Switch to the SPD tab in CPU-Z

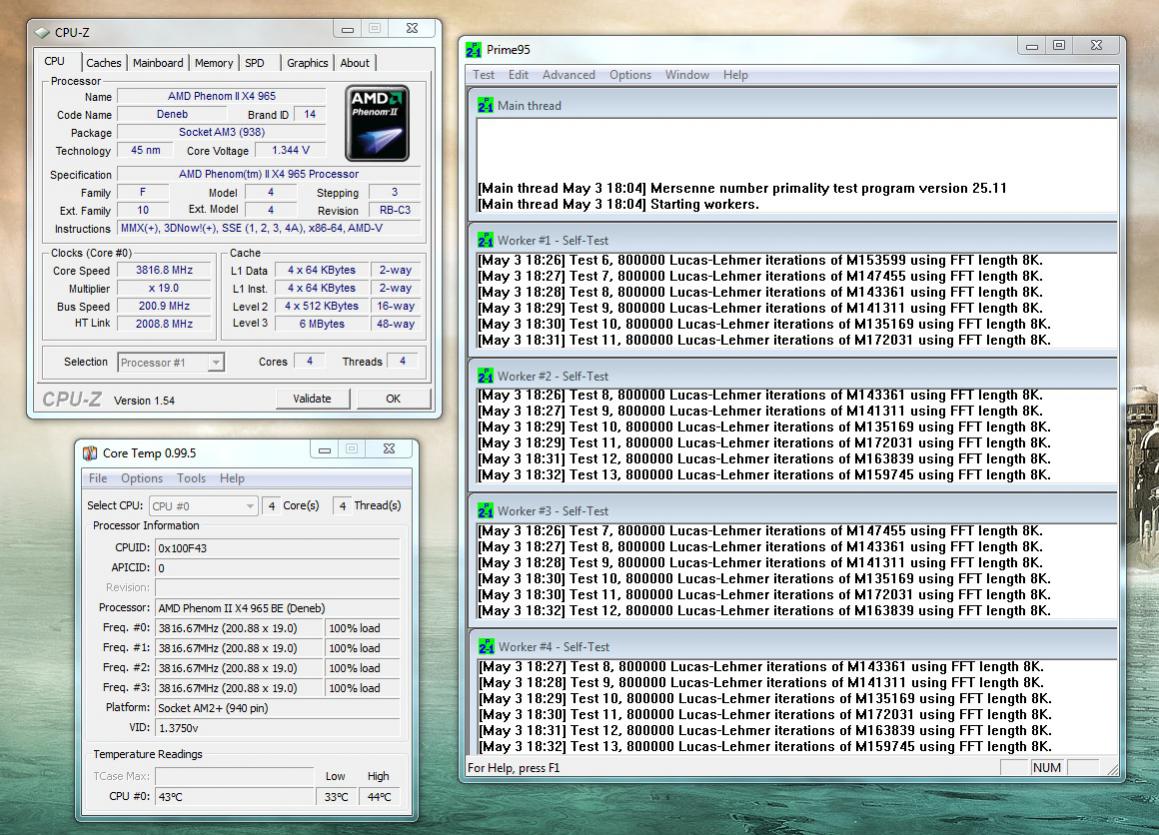coord(254,64)
